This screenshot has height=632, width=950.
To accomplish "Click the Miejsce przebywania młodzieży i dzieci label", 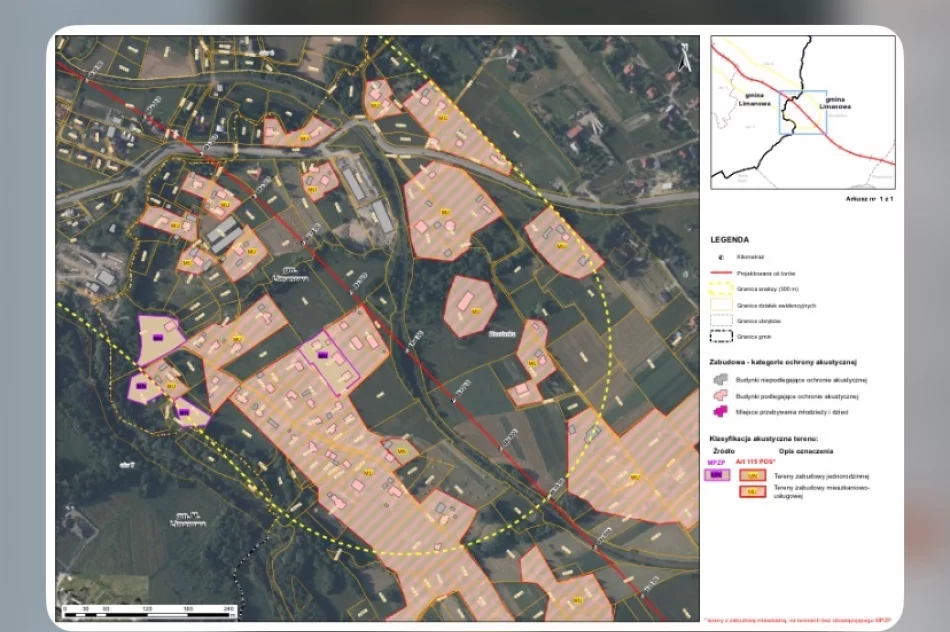I will [x=792, y=412].
